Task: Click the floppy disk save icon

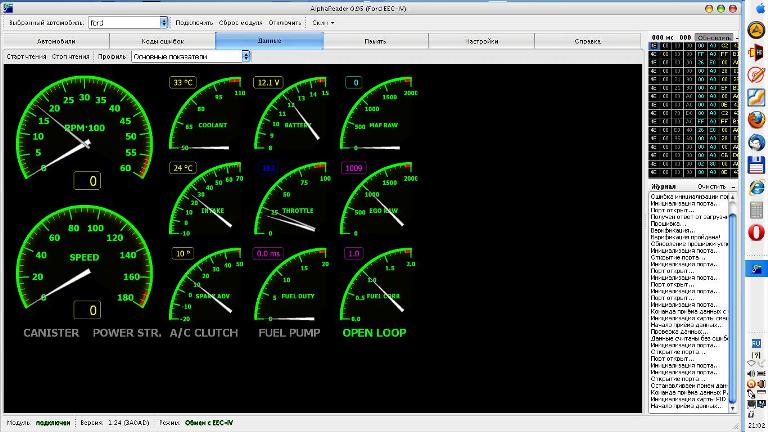Action: click(757, 165)
